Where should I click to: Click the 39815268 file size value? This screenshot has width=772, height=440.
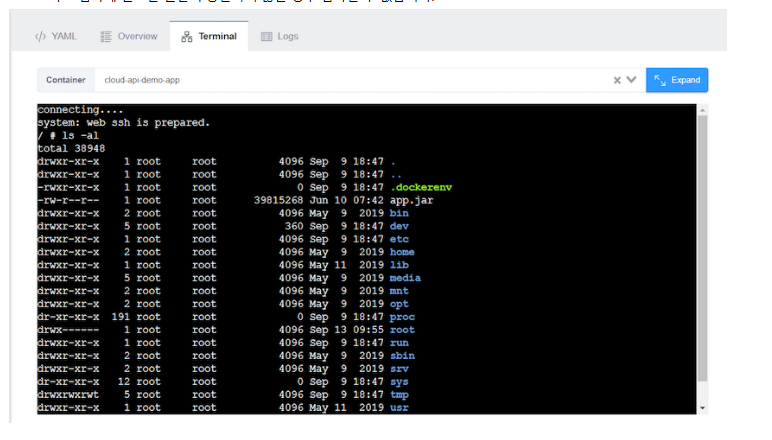(x=279, y=200)
